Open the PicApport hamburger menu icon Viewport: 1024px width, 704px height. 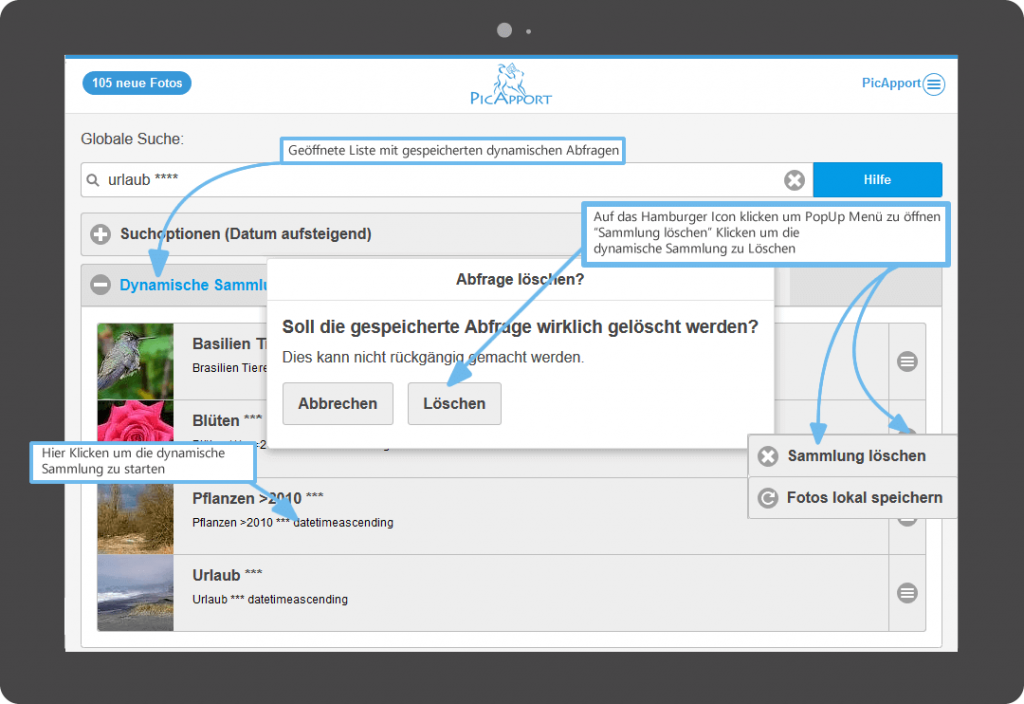(933, 84)
